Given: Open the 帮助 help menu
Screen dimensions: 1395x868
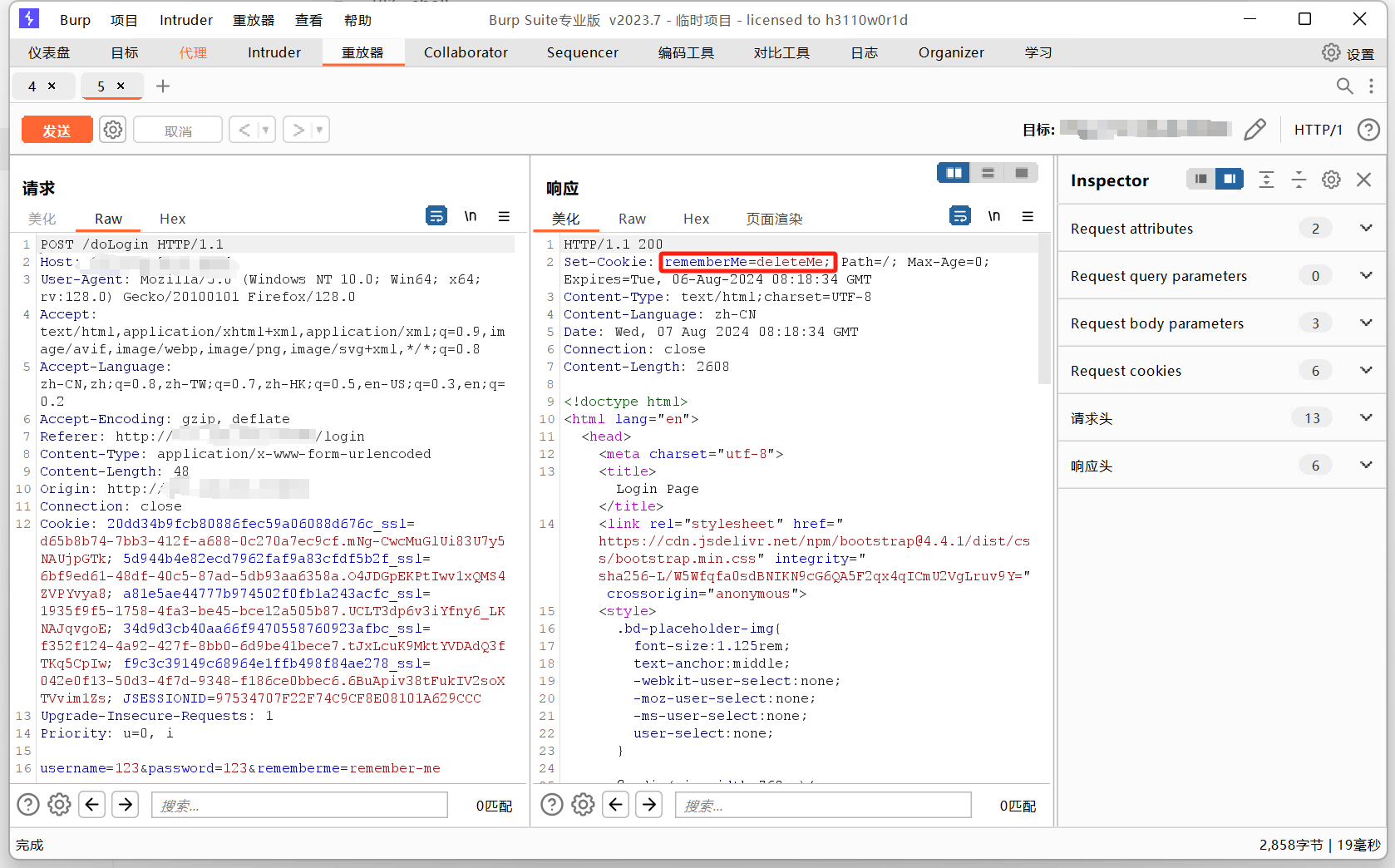Looking at the screenshot, I should coord(357,20).
